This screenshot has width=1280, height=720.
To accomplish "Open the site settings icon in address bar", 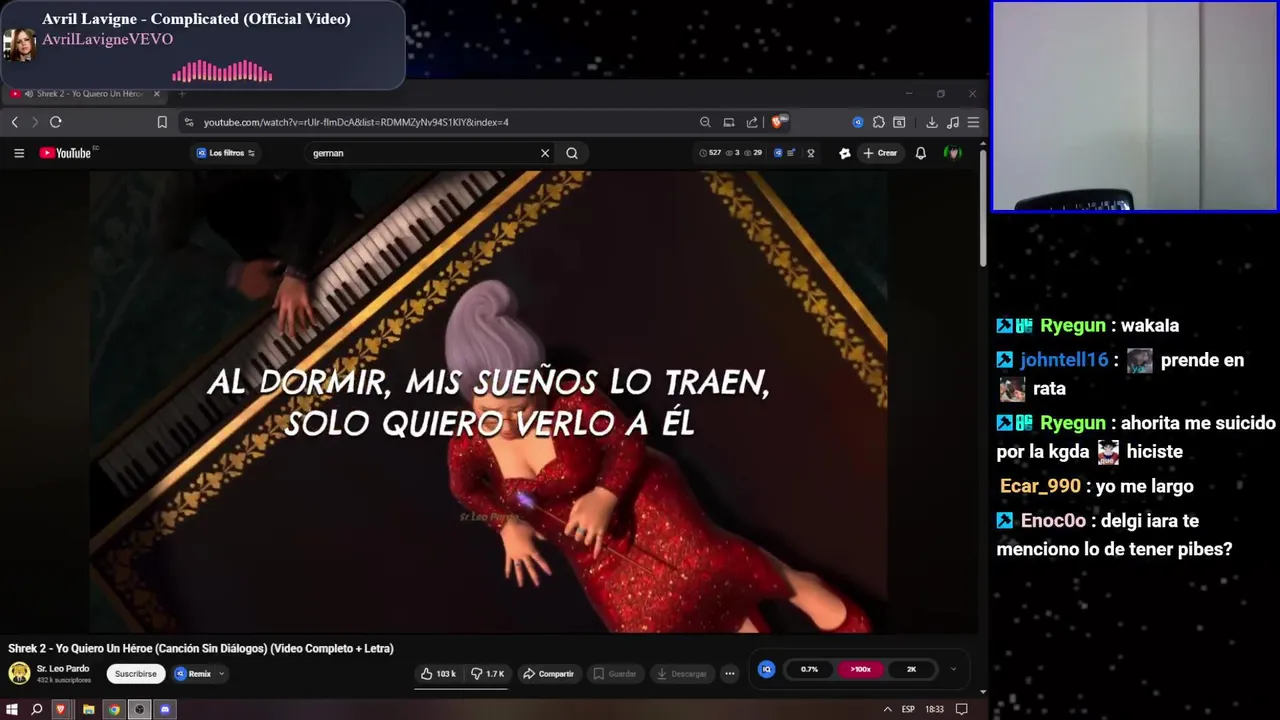I will (188, 122).
